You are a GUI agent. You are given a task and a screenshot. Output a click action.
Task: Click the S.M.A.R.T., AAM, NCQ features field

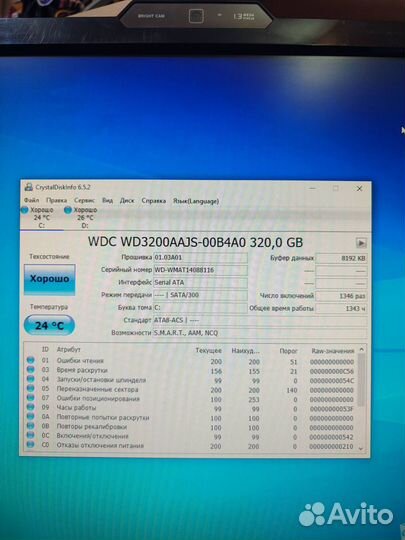[x=260, y=333]
